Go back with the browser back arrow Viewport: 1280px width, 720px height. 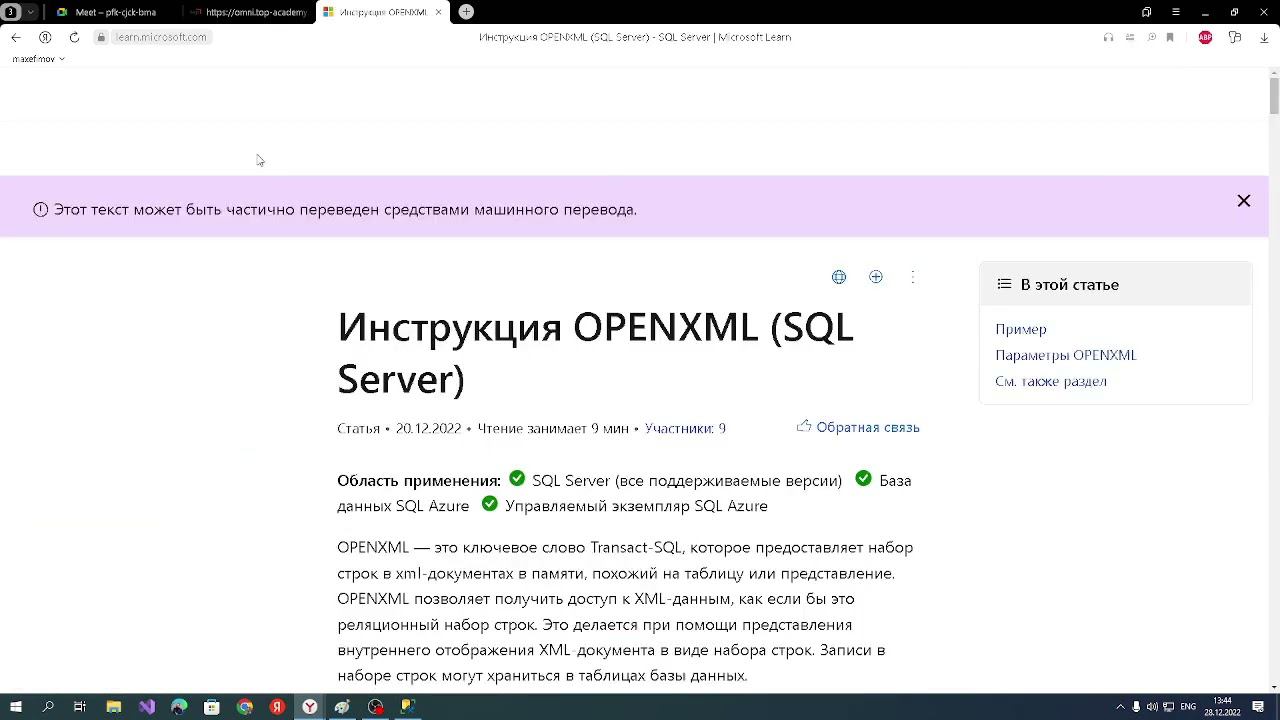(x=15, y=37)
